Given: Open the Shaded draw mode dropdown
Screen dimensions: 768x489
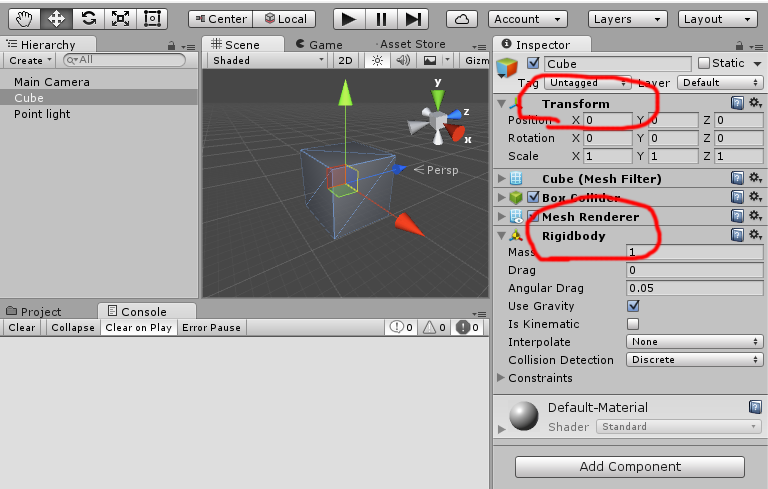Looking at the screenshot, I should tap(267, 60).
